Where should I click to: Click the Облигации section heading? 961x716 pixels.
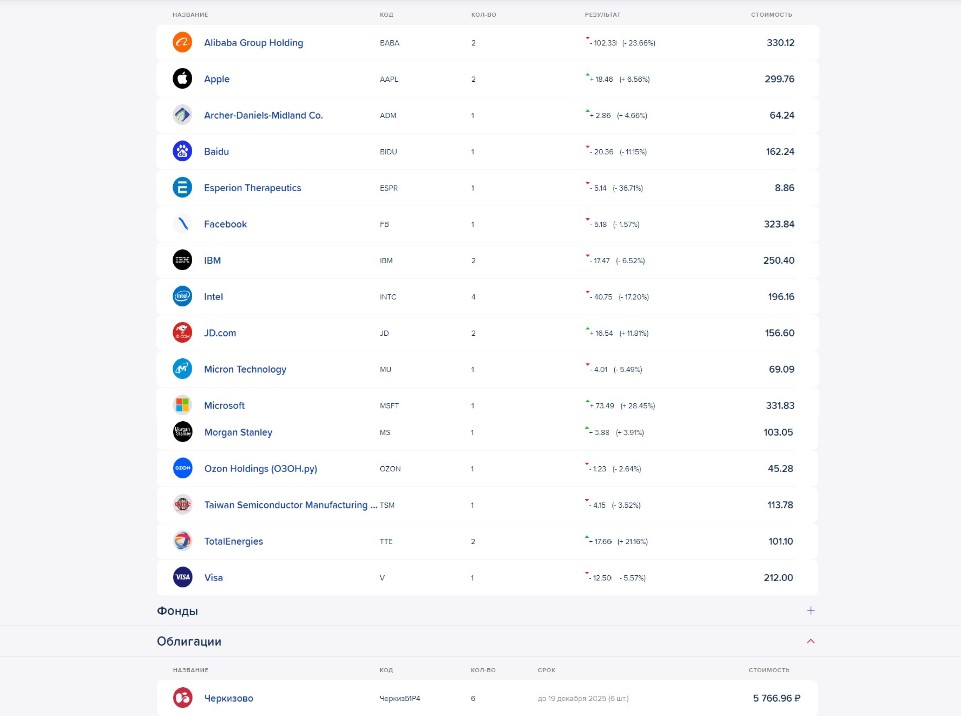pos(189,641)
